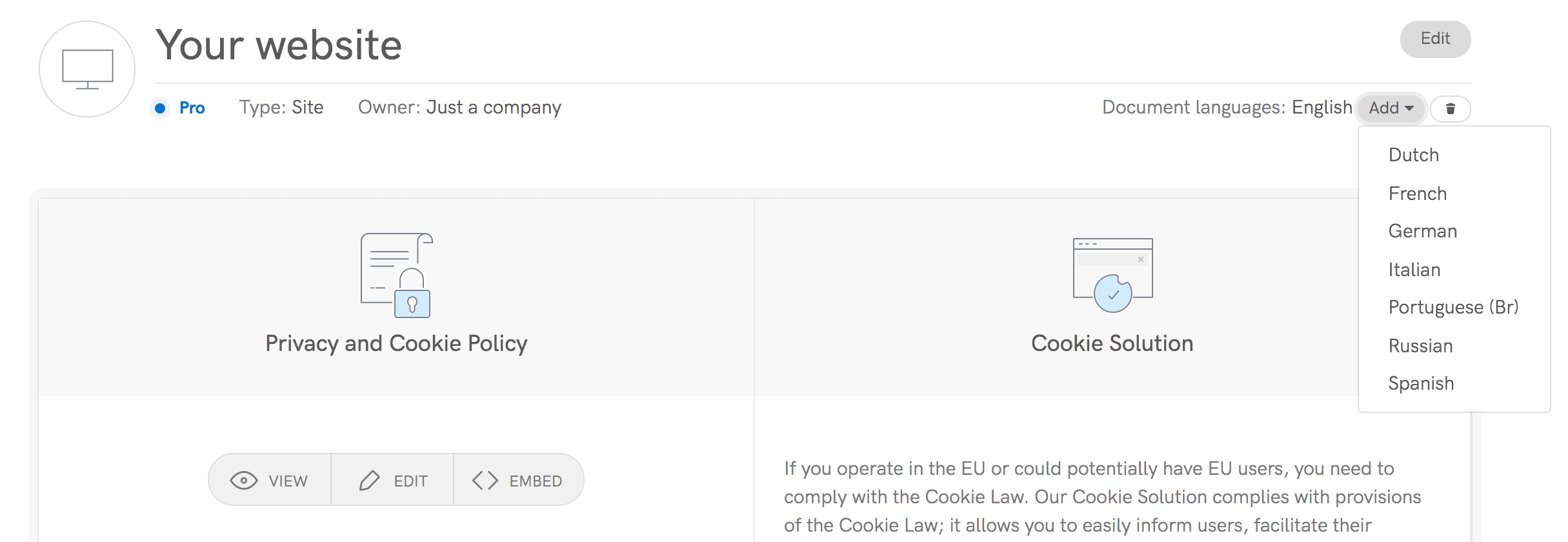The width and height of the screenshot is (1568, 542).
Task: Select Dutch from the language list
Action: [x=1413, y=155]
